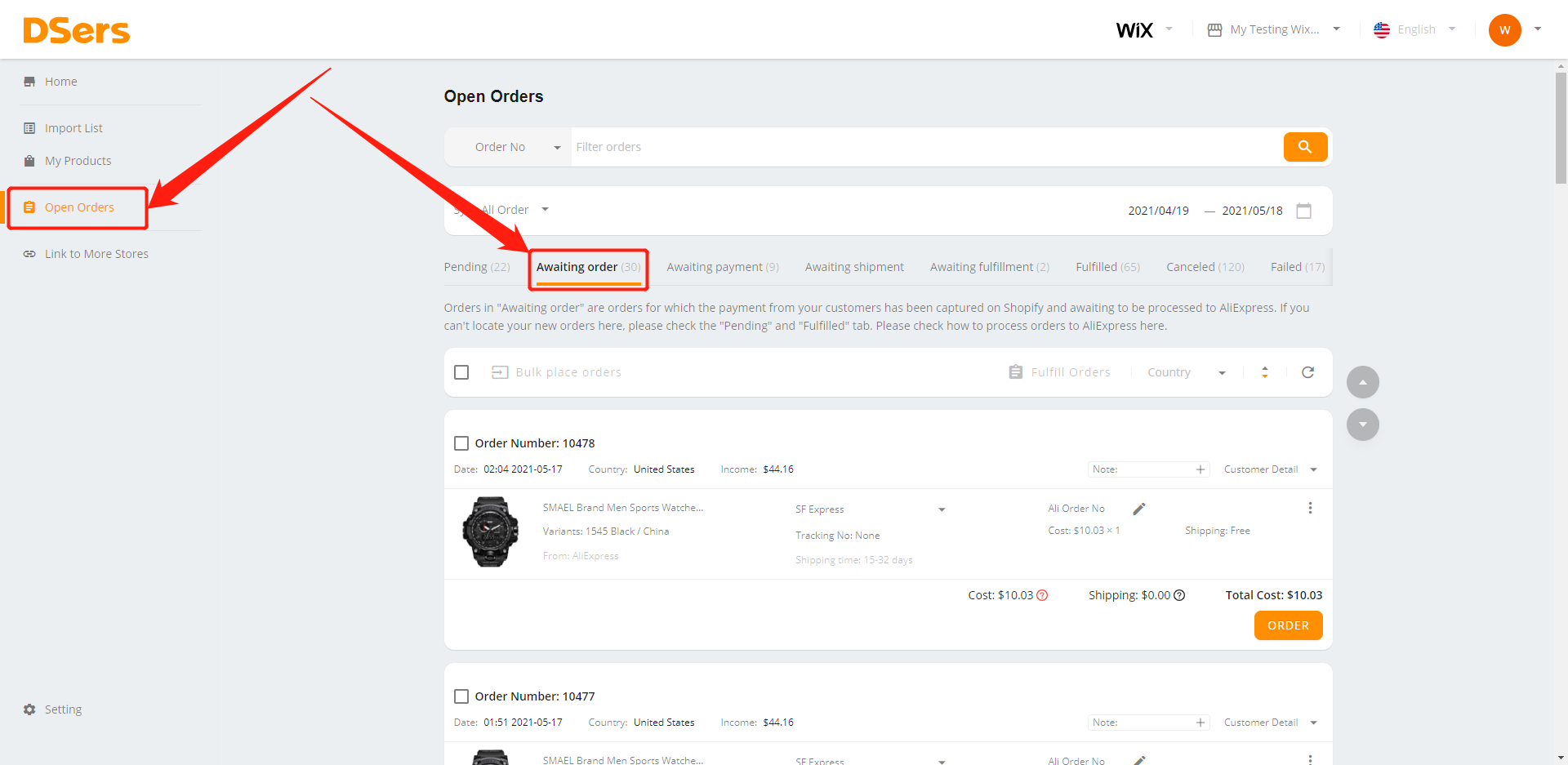
Task: Open Import List in the sidebar
Action: 73,128
